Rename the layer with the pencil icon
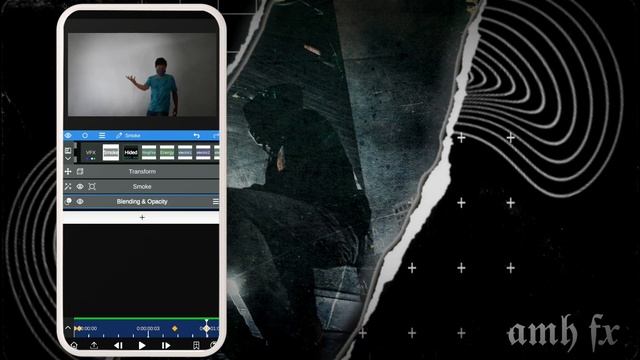This screenshot has width=640, height=360. [119, 135]
